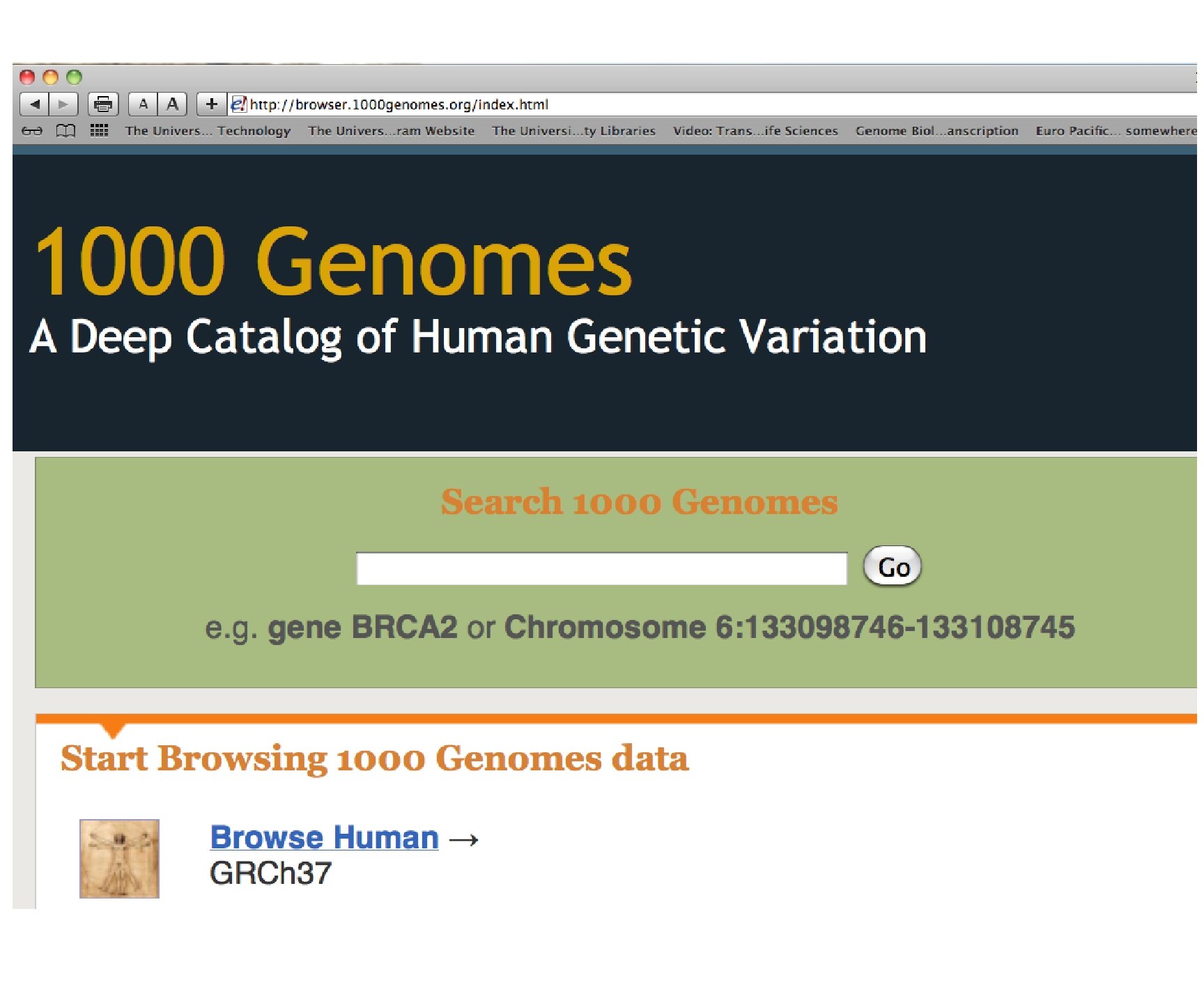Open the Reading List glasses icon
1204x1003 pixels.
pos(32,131)
